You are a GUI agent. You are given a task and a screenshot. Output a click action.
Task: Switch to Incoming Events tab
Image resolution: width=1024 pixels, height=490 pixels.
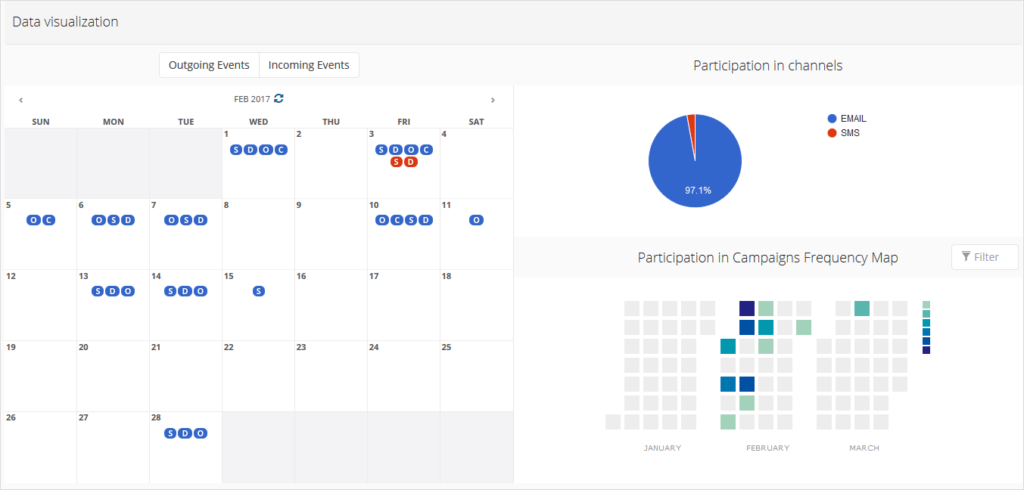point(309,65)
